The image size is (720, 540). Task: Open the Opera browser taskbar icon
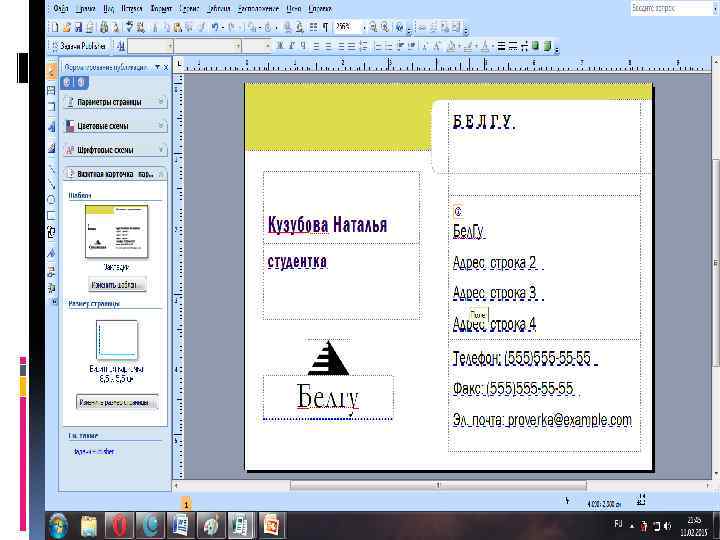click(119, 525)
